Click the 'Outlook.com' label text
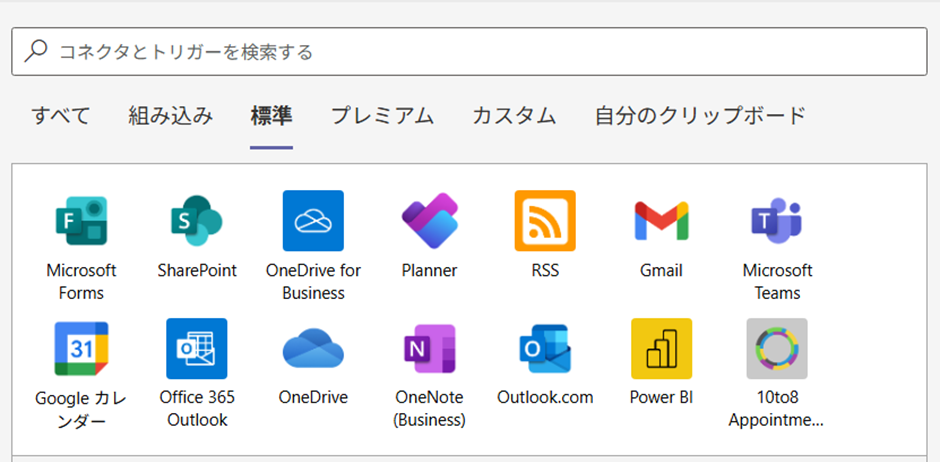 point(545,397)
